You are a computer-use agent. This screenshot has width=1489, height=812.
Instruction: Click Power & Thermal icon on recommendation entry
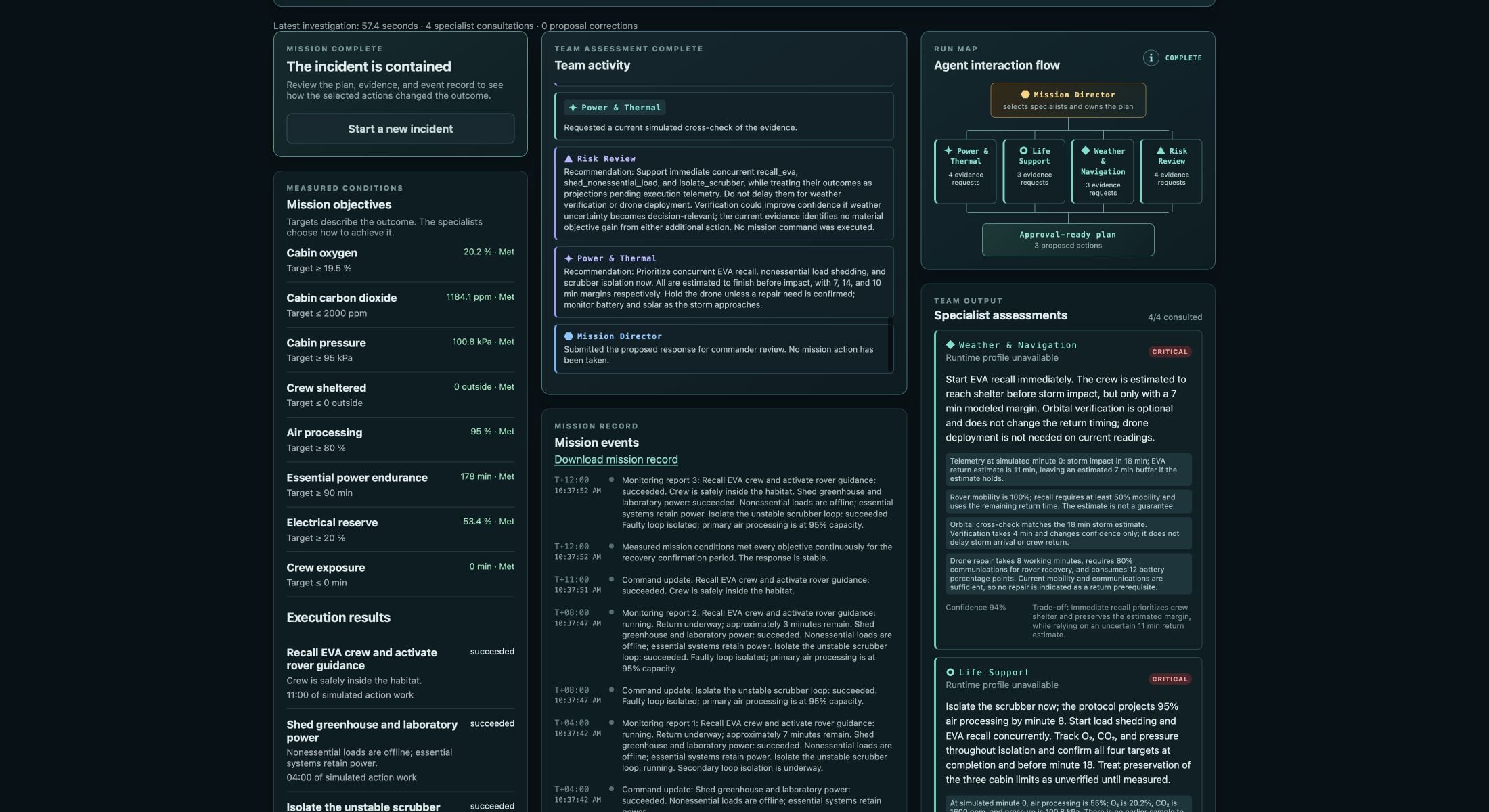[x=569, y=258]
